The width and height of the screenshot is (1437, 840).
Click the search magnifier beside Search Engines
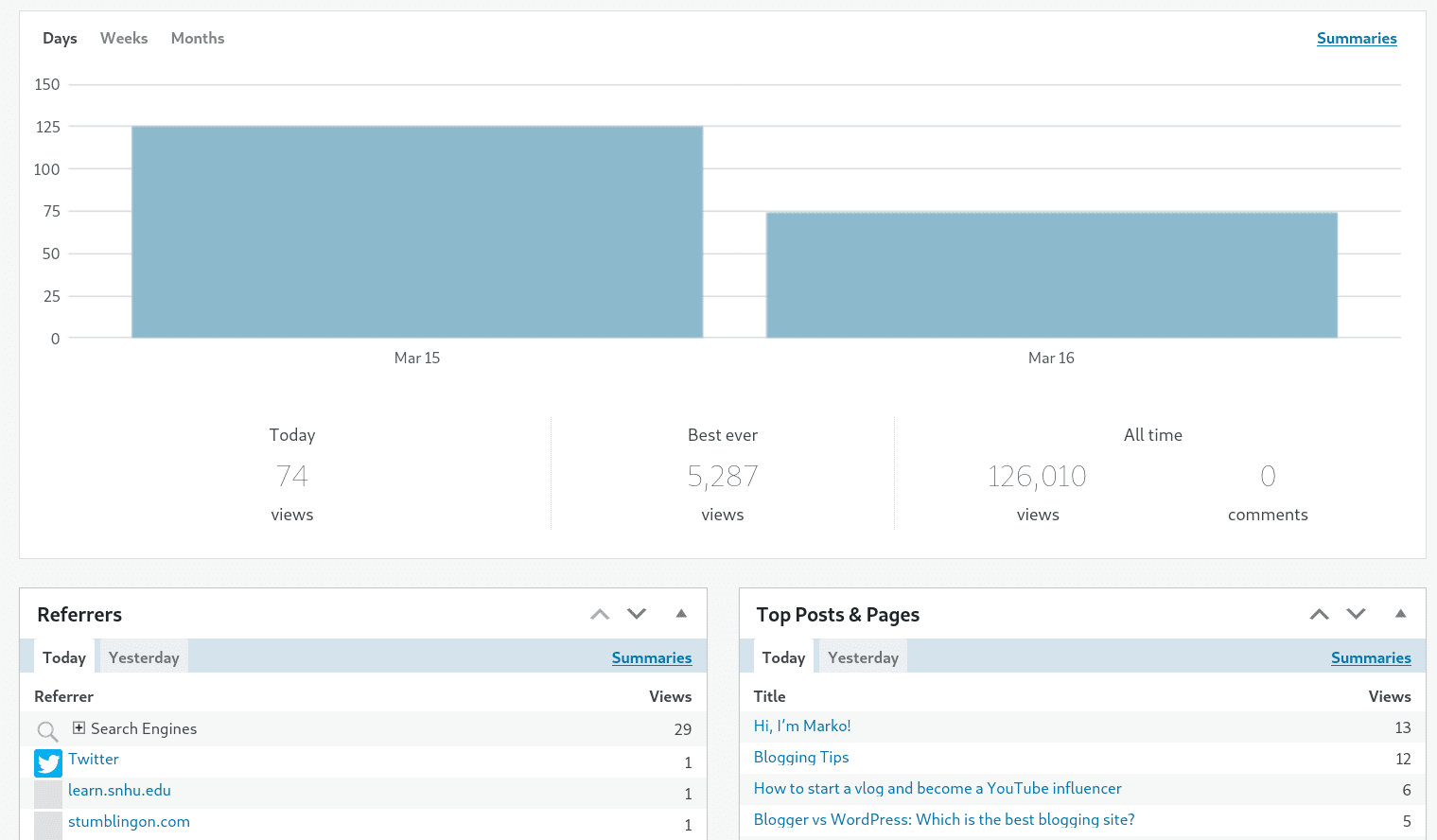[x=46, y=730]
